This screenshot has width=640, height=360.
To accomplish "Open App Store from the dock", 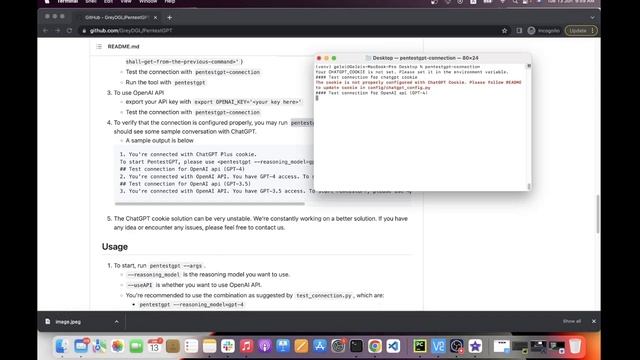I will pos(320,346).
